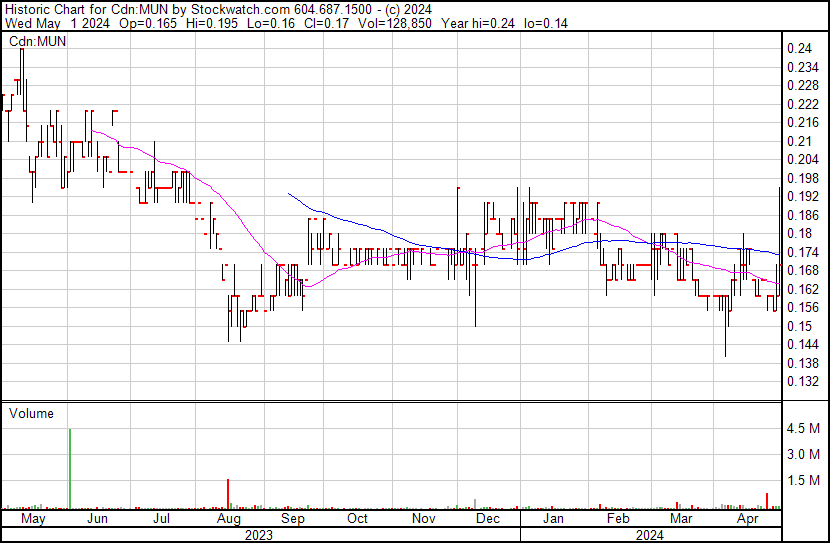The width and height of the screenshot is (830, 543).
Task: Click the Stockwatch.com text in the chart header
Action: 231,10
